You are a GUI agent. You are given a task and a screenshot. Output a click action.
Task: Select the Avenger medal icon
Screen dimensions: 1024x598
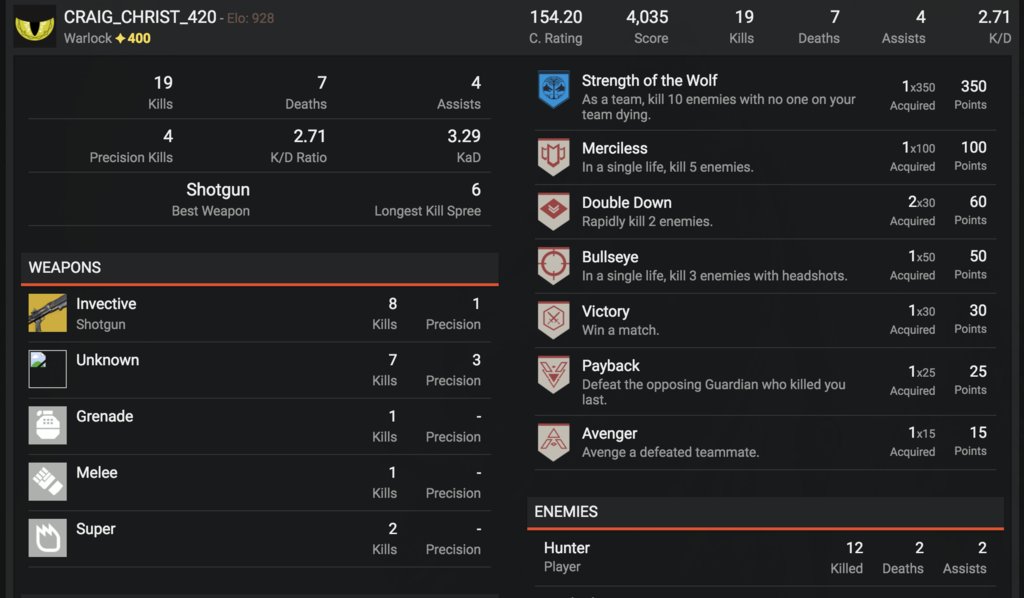pos(554,442)
